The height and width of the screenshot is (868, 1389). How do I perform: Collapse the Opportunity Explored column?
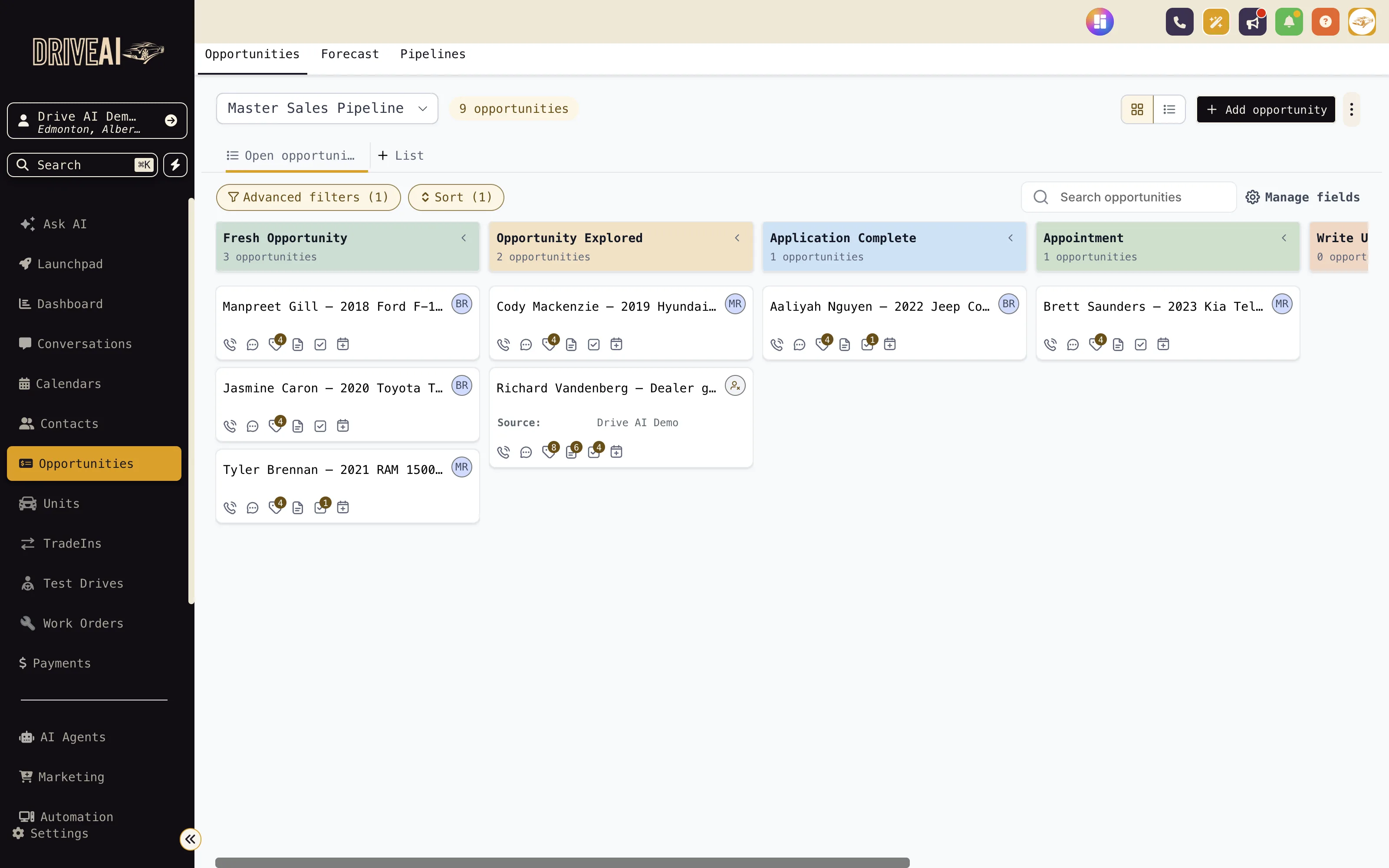(x=737, y=238)
